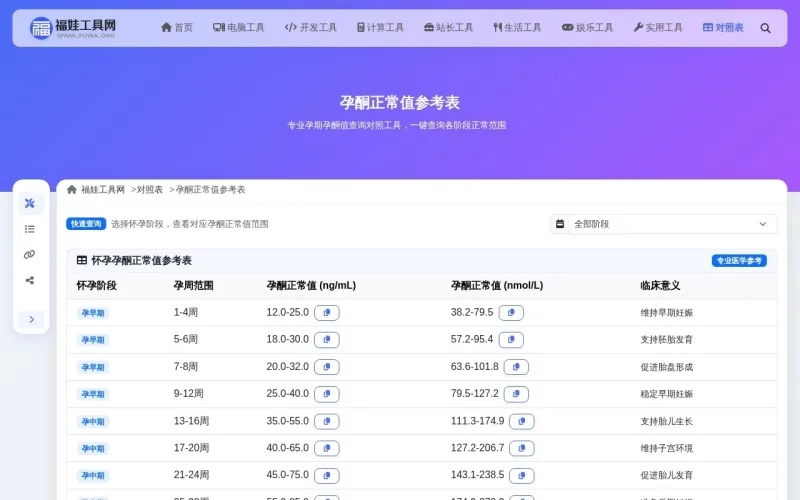Follow 福娃工具网 breadcrumb link
The image size is (800, 500).
[x=103, y=190]
